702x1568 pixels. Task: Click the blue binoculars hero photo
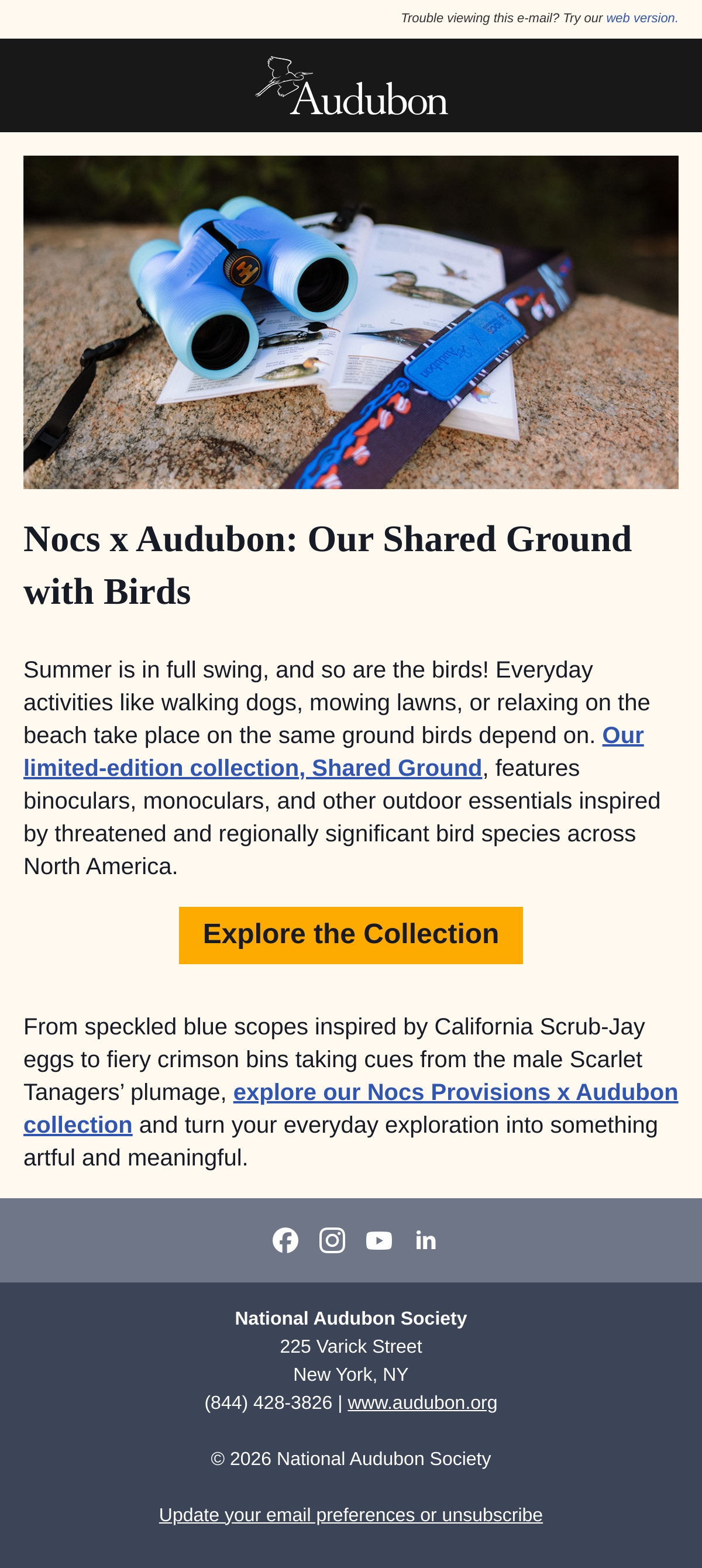[350, 322]
